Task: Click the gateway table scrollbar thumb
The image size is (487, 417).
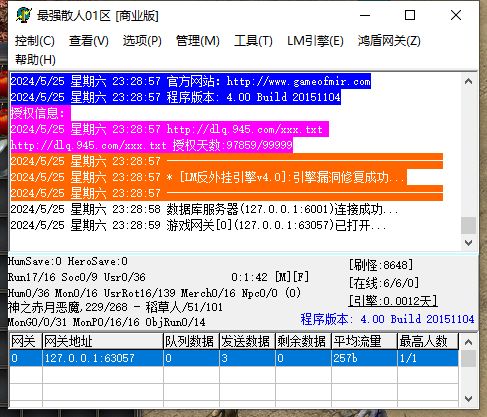Action: coord(468,358)
